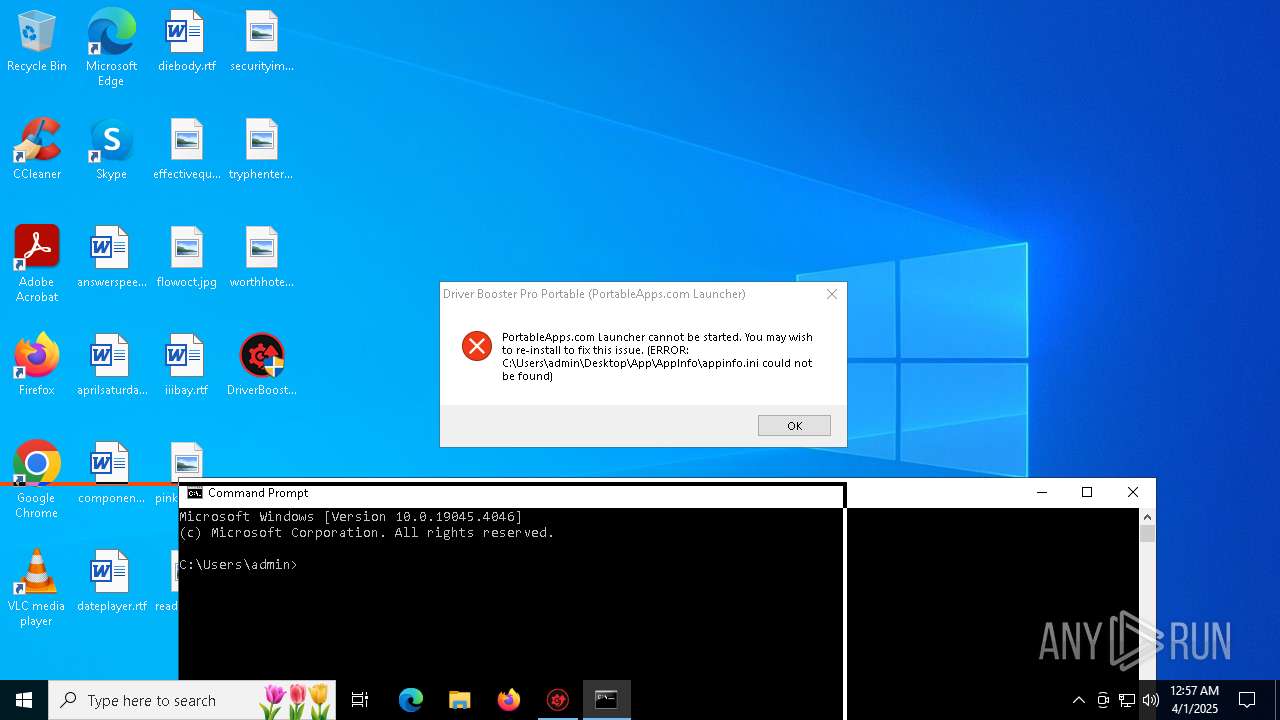Select the worthhote... file icon
Viewport: 1280px width, 720px height.
(x=261, y=257)
